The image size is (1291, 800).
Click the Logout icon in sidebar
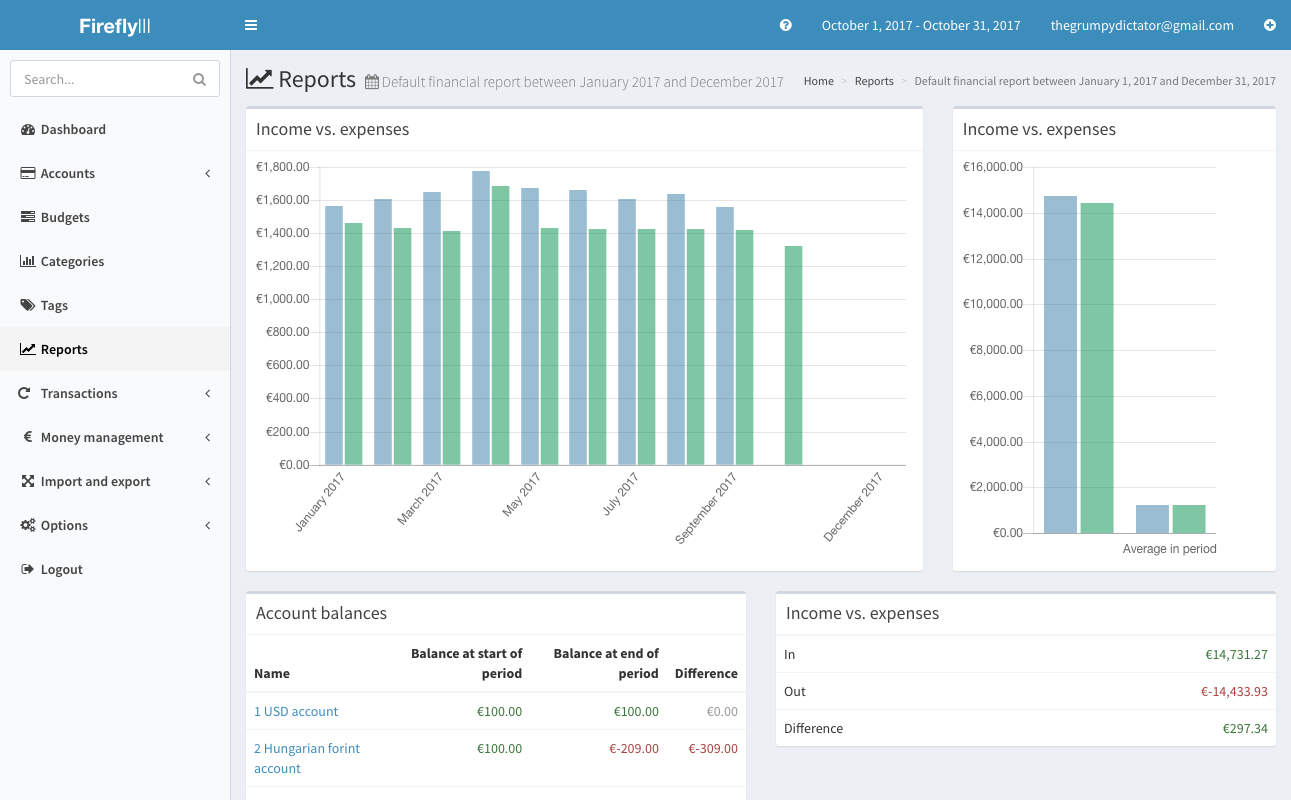point(28,570)
